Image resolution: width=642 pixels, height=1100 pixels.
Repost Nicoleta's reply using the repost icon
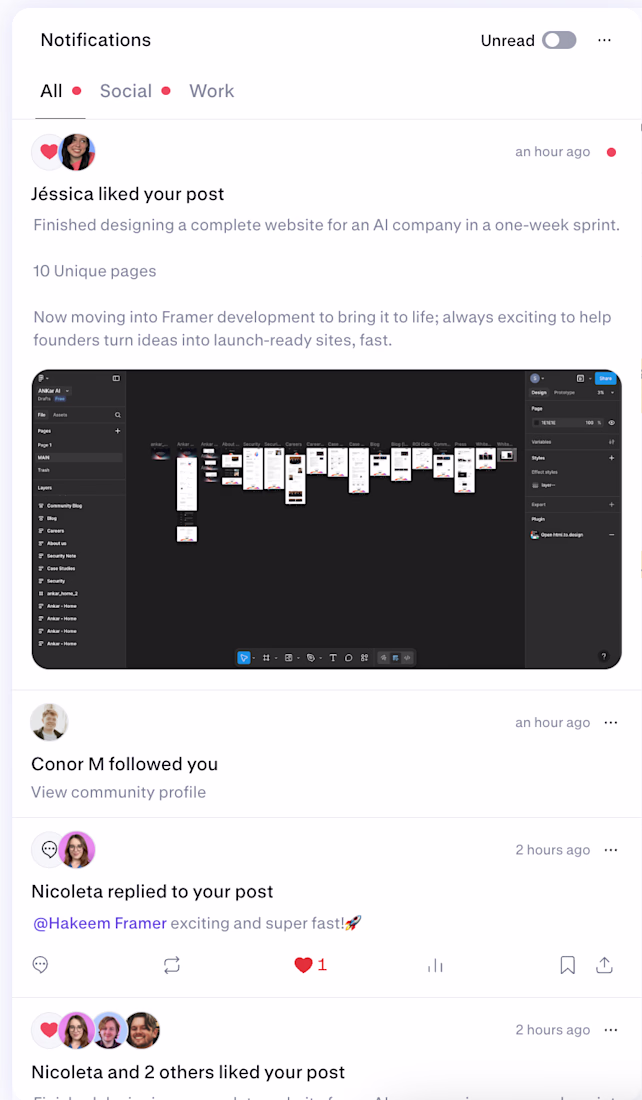pos(172,965)
